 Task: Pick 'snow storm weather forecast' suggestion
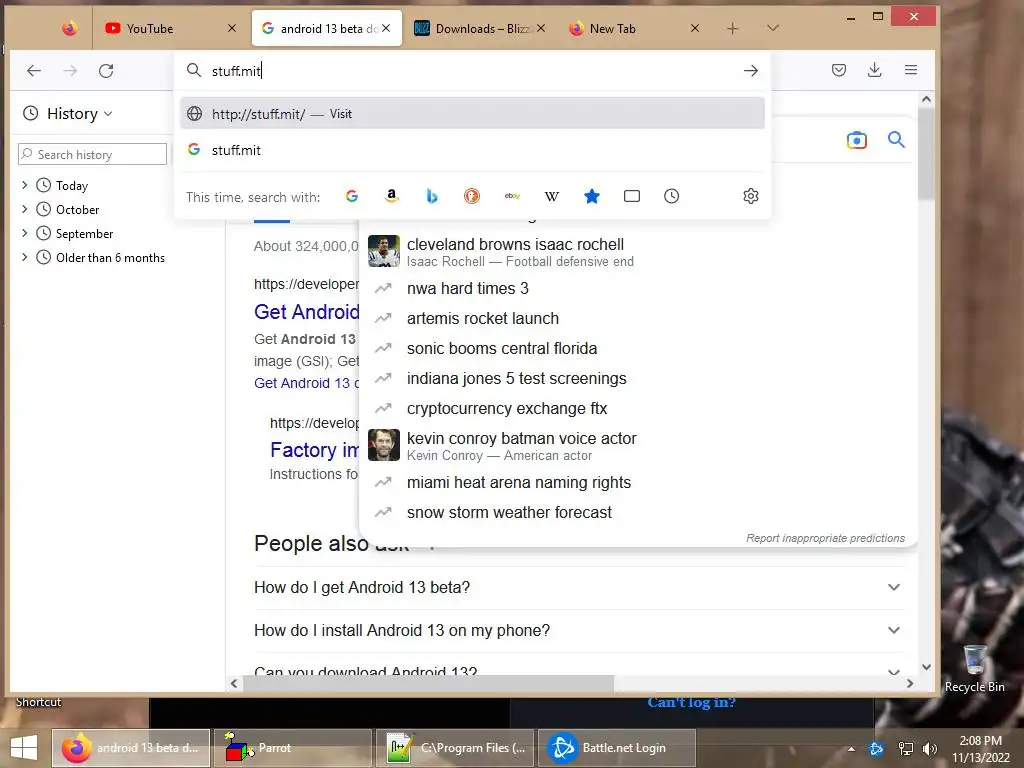pos(509,512)
